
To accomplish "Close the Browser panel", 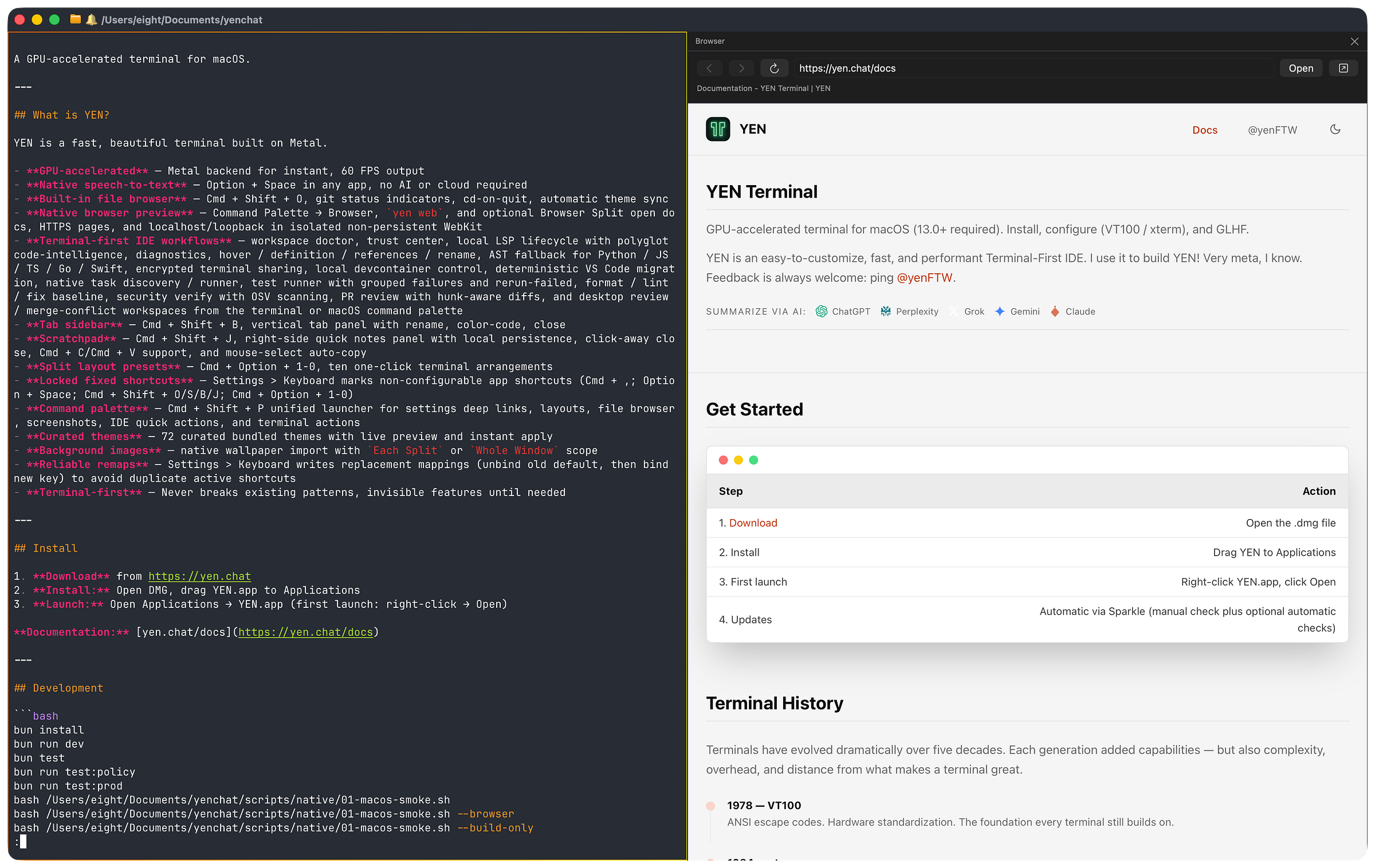I will [x=1354, y=41].
